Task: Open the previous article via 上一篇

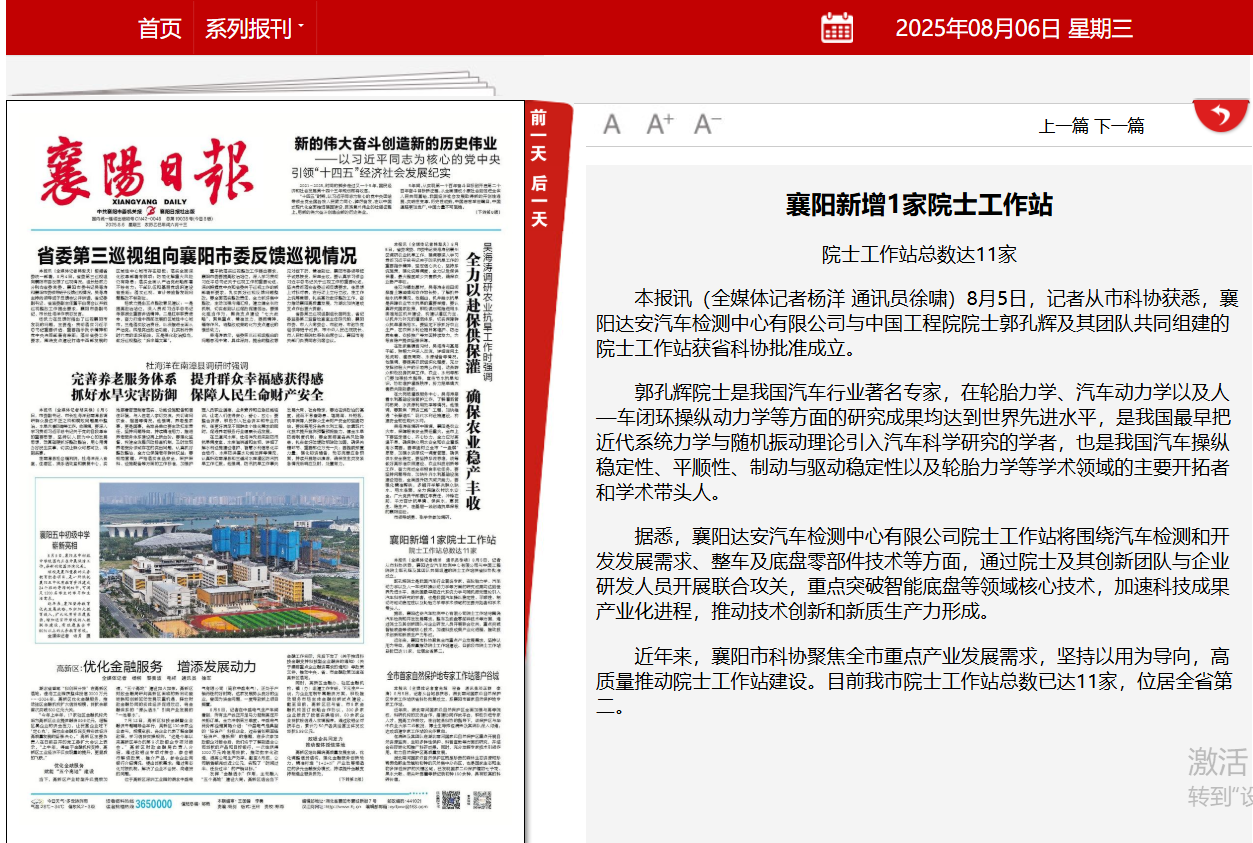Action: [1064, 127]
